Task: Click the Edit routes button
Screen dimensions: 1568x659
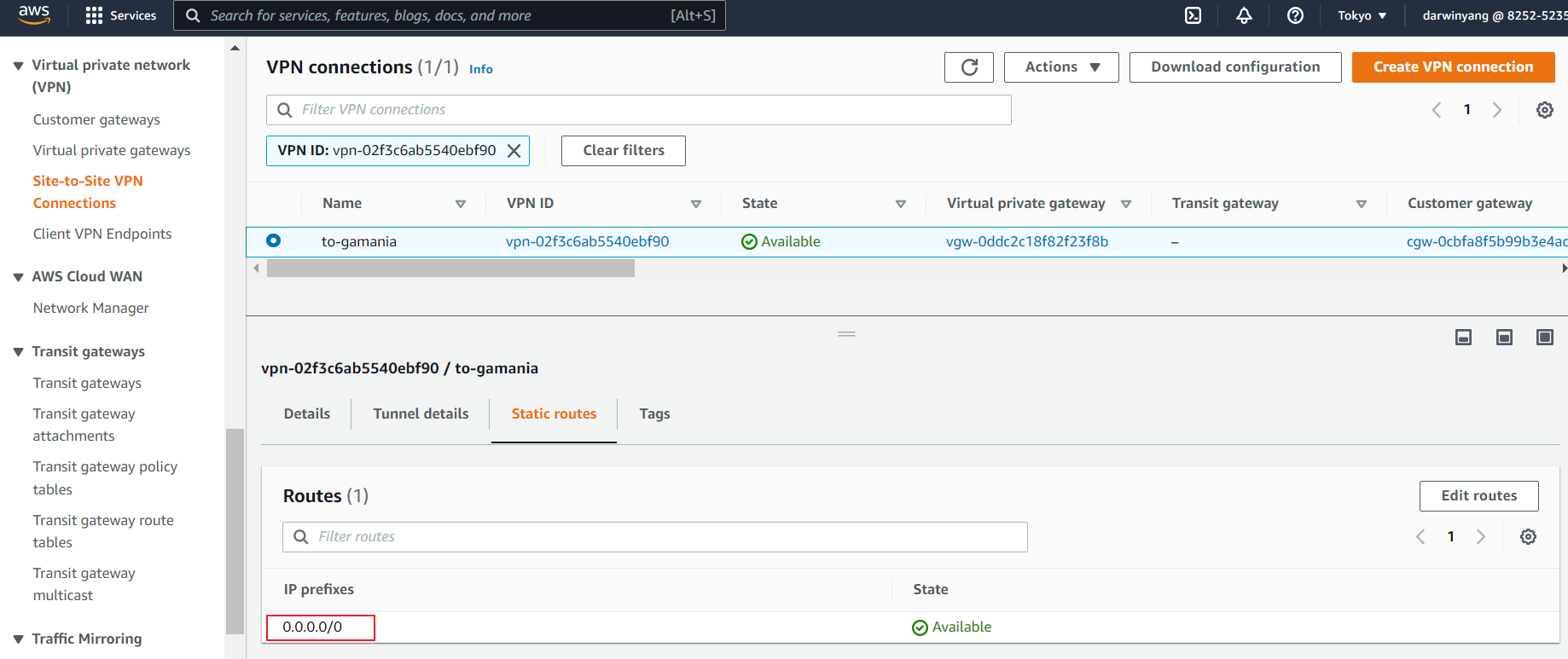Action: pos(1478,496)
